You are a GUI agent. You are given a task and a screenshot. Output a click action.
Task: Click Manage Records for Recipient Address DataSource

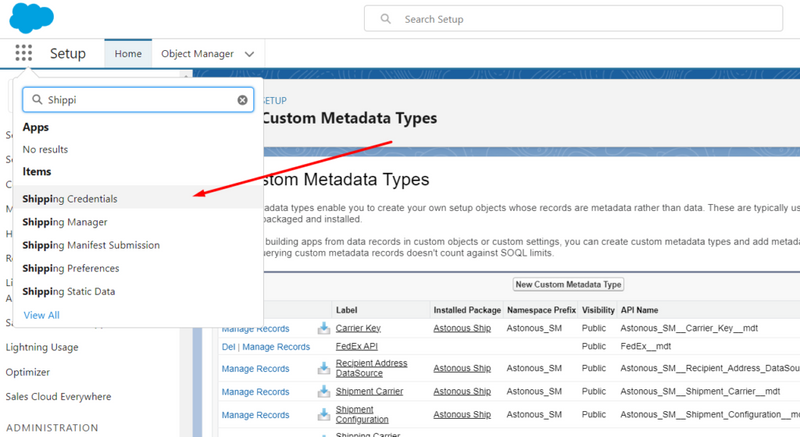click(255, 369)
